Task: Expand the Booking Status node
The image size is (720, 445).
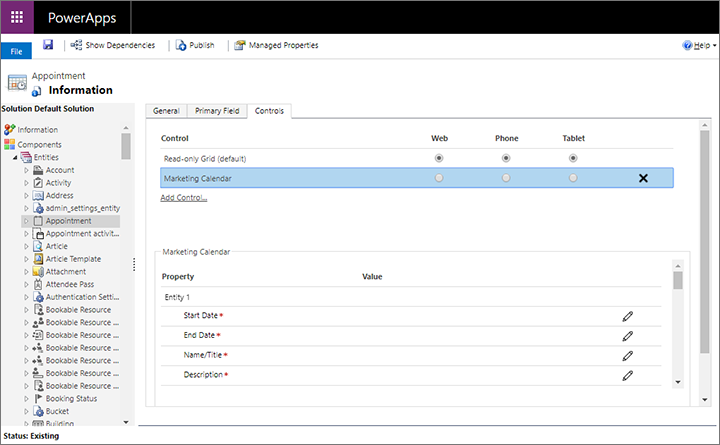Action: tap(26, 399)
